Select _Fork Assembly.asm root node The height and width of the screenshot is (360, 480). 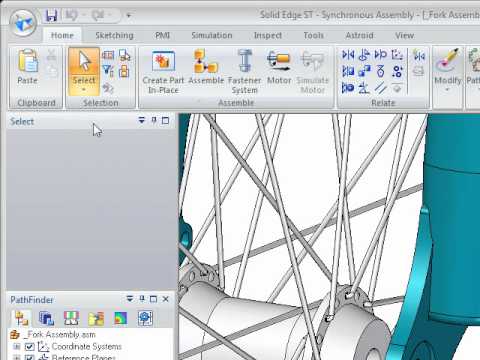pyautogui.click(x=53, y=334)
